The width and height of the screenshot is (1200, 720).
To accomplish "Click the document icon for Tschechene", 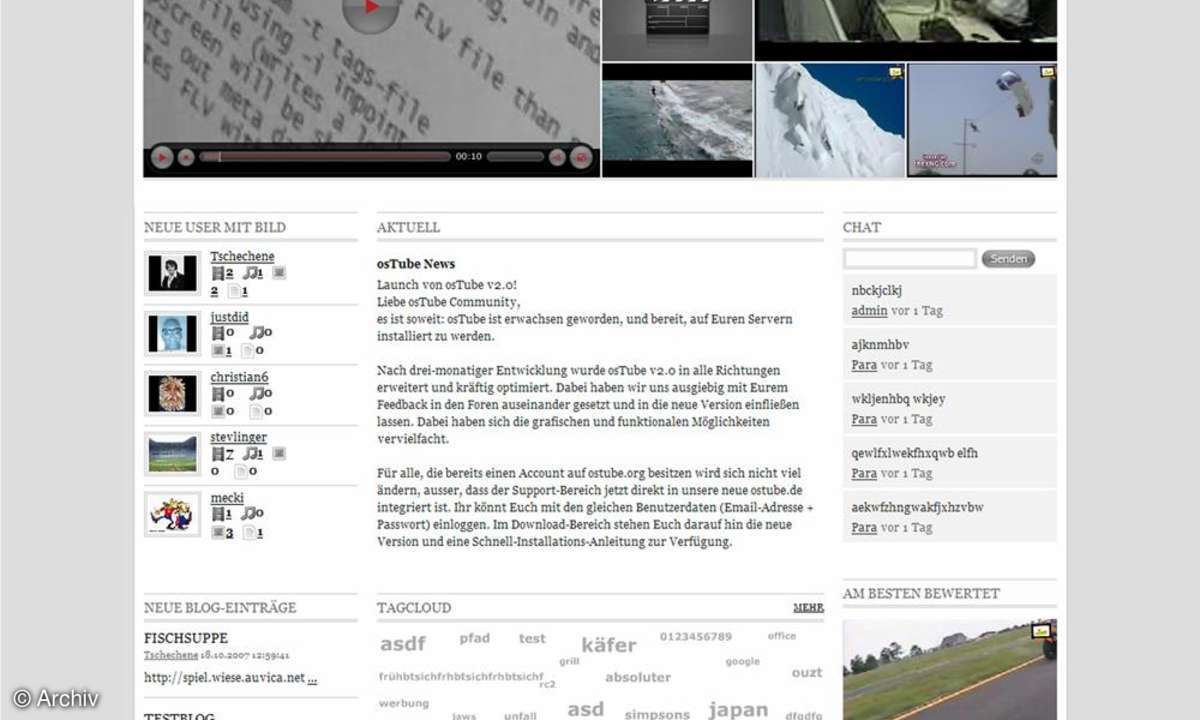I will (x=234, y=291).
